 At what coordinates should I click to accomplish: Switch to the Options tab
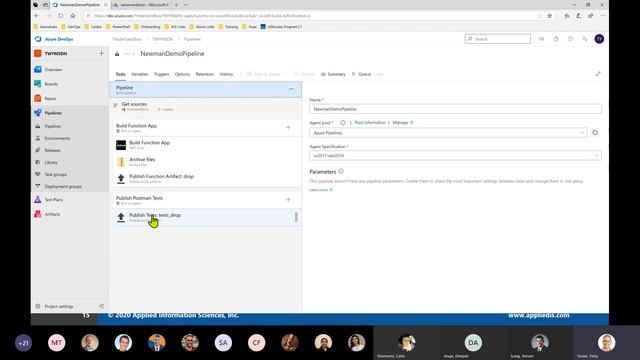(182, 74)
